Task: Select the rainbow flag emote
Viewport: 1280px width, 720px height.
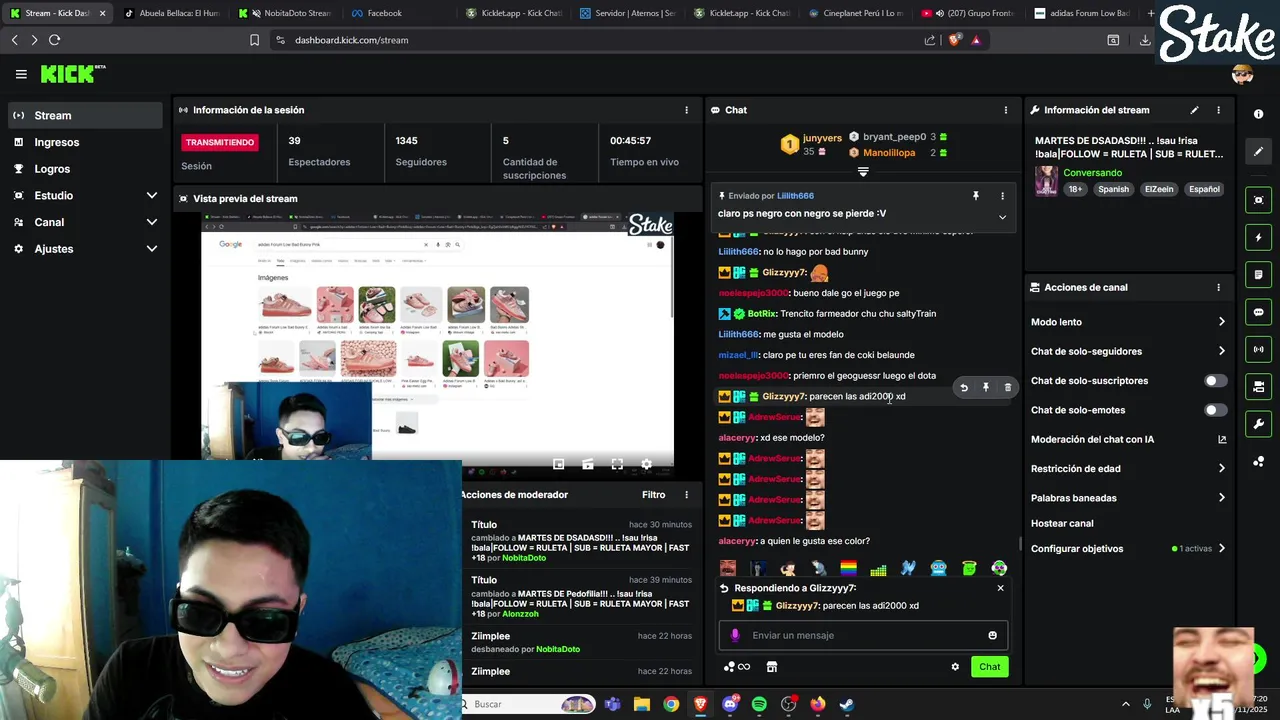Action: (848, 569)
